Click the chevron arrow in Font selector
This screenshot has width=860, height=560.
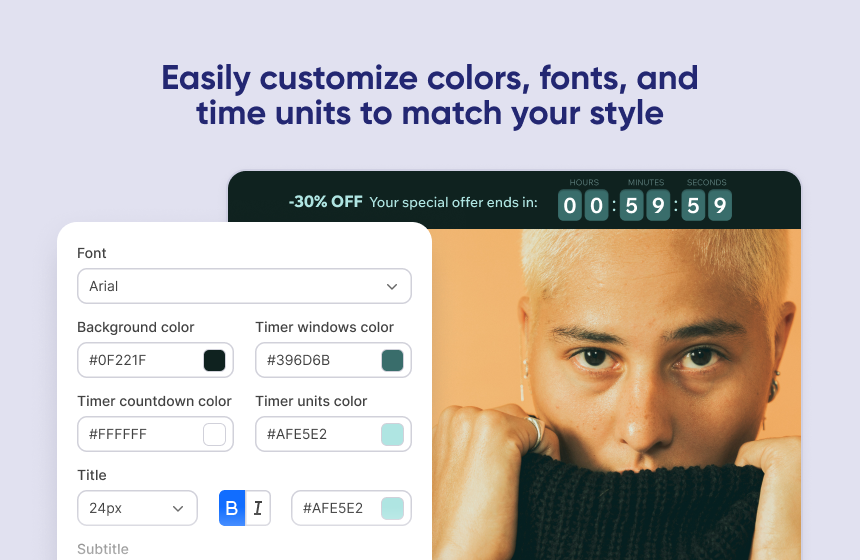click(x=392, y=286)
